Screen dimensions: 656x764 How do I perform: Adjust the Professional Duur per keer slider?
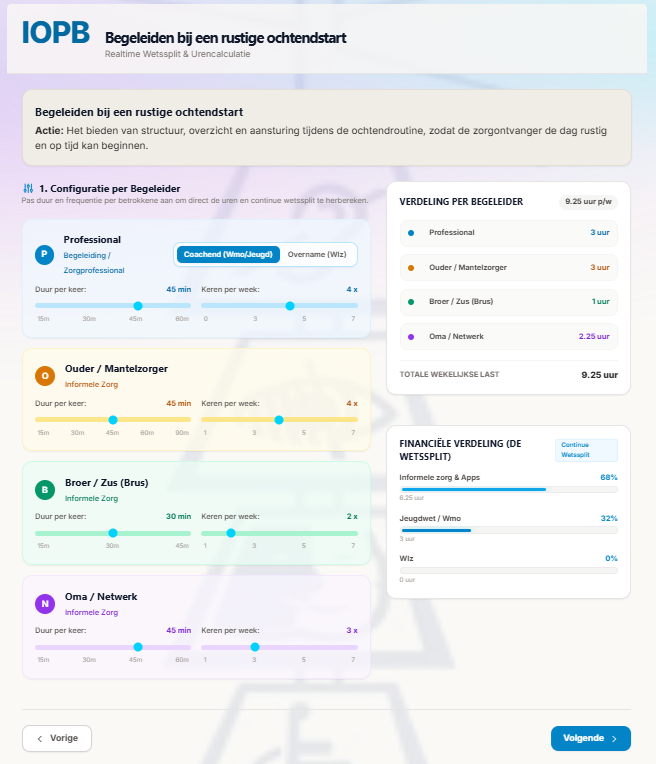tap(113, 306)
